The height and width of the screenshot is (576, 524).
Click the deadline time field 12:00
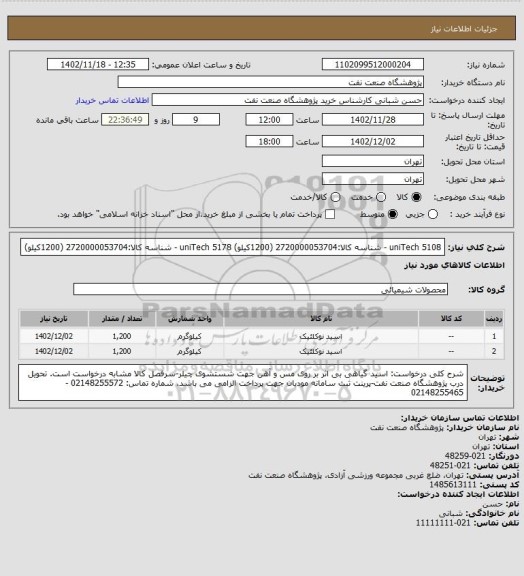click(269, 120)
